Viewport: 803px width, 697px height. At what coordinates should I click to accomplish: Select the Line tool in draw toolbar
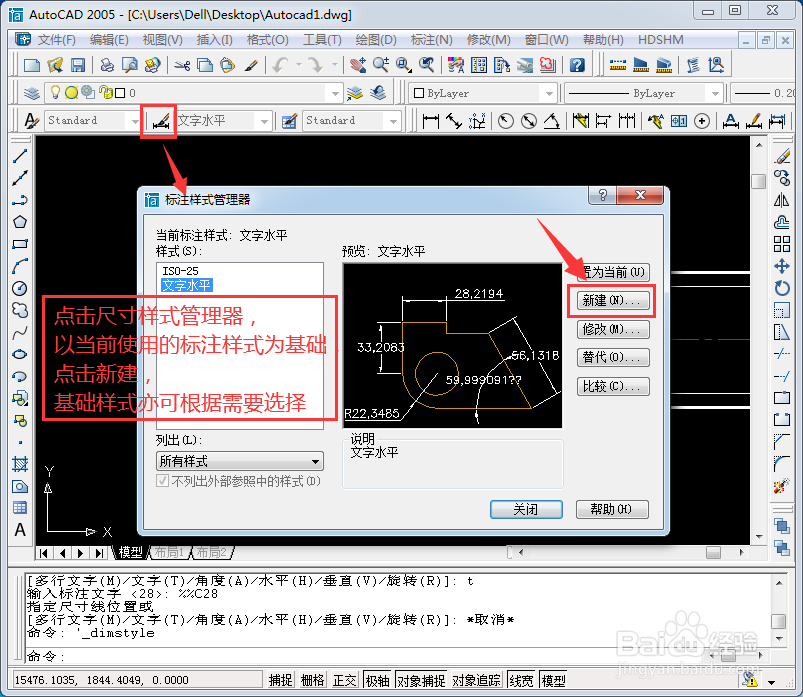(x=19, y=156)
